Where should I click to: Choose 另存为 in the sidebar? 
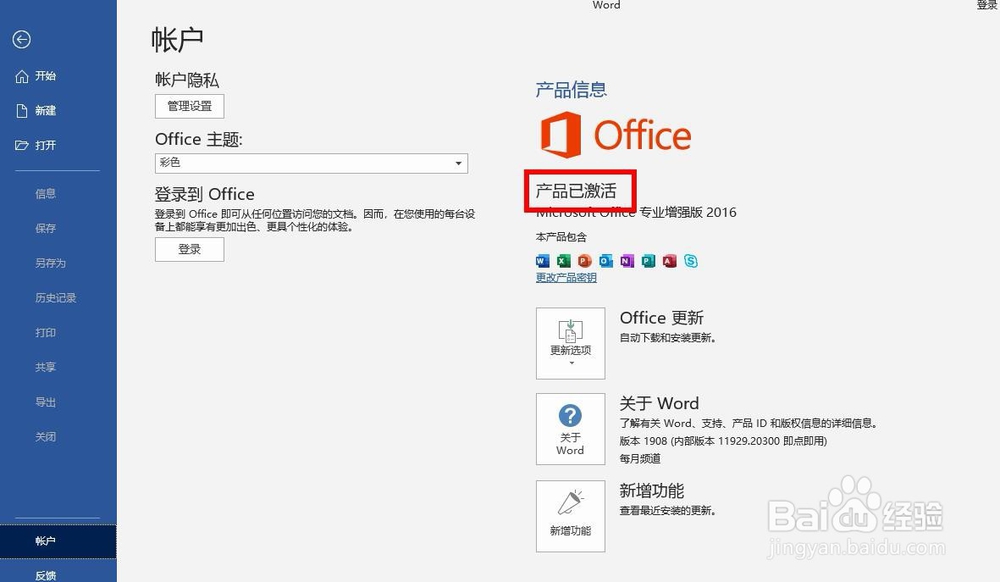click(50, 263)
